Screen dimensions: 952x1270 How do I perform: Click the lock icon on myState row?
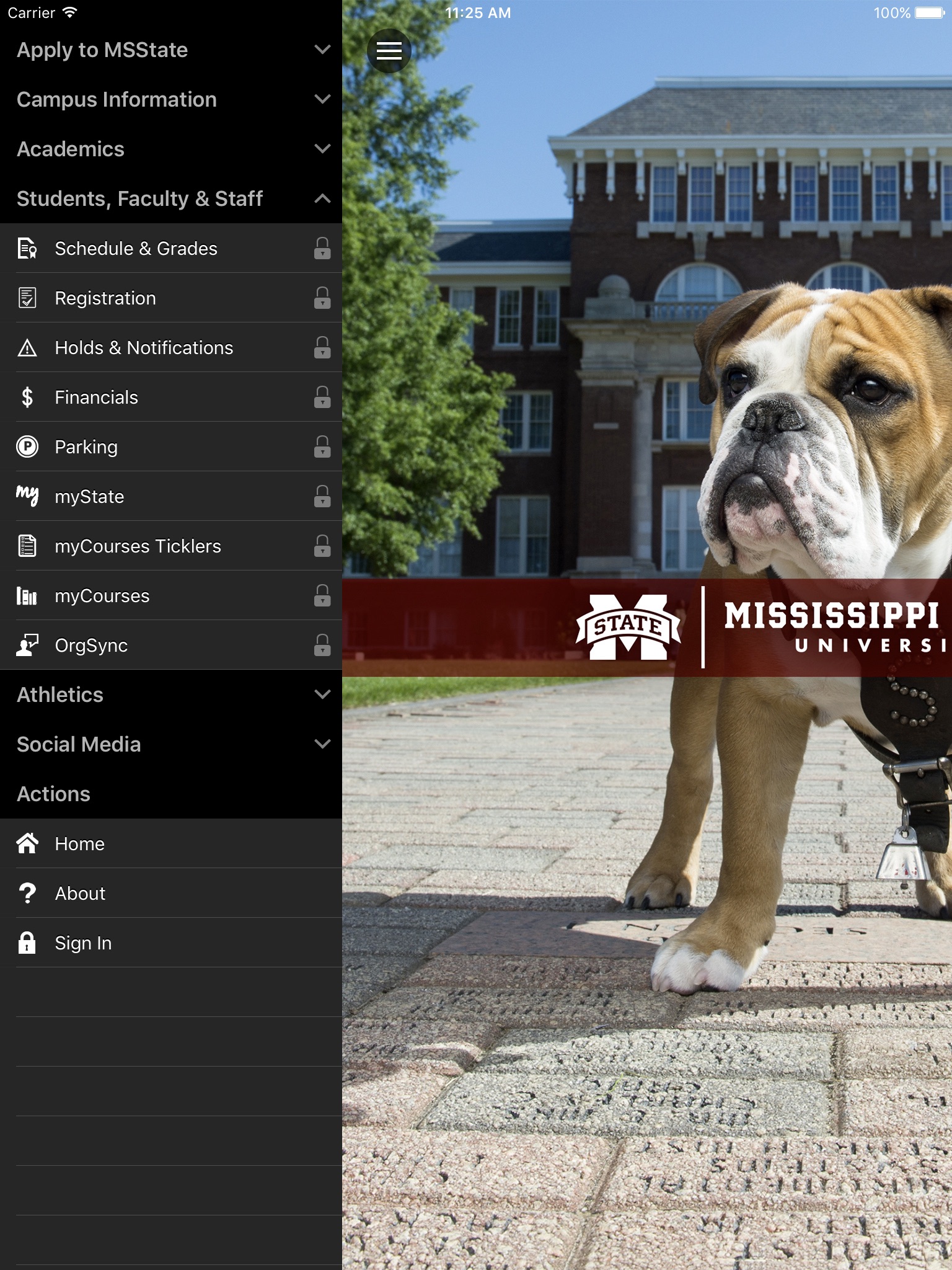[322, 496]
